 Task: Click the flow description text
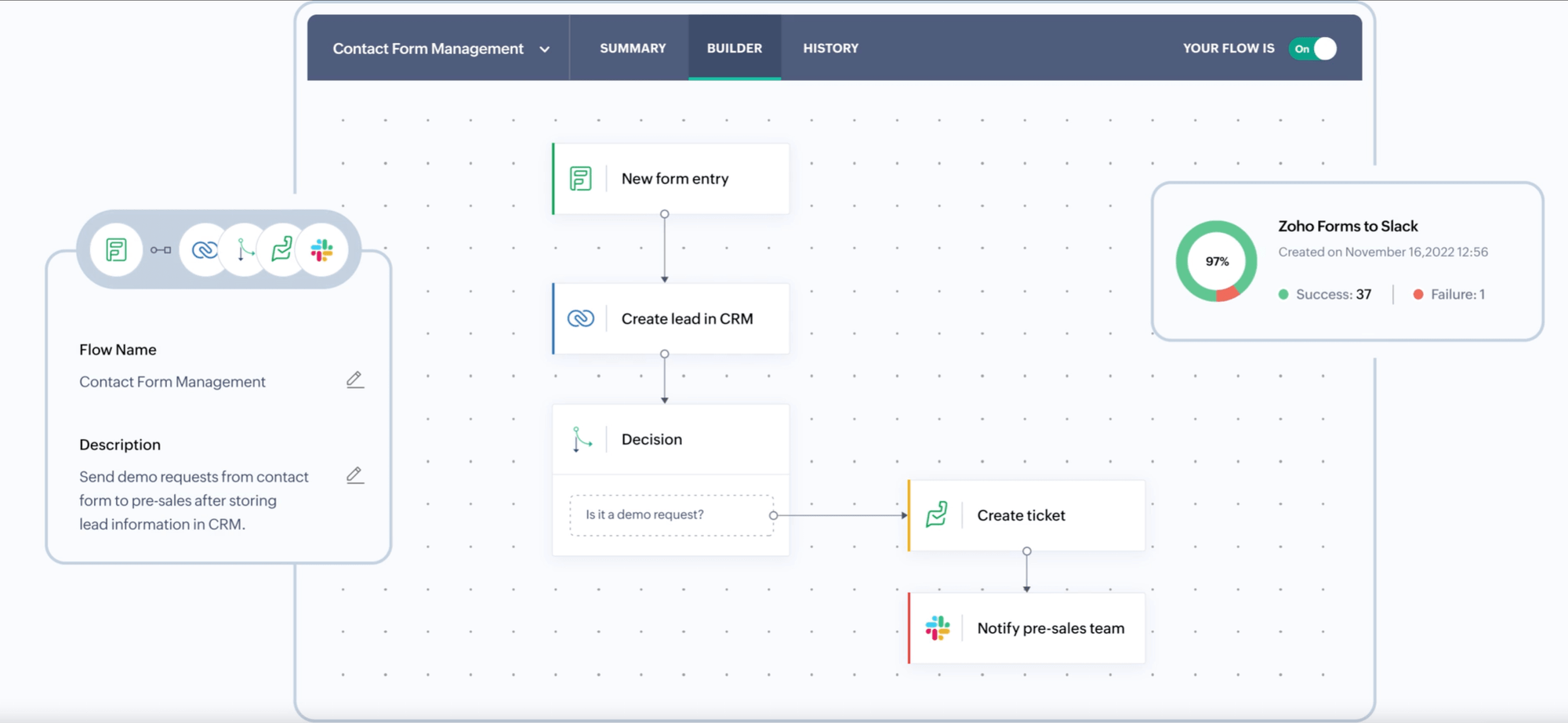tap(194, 500)
